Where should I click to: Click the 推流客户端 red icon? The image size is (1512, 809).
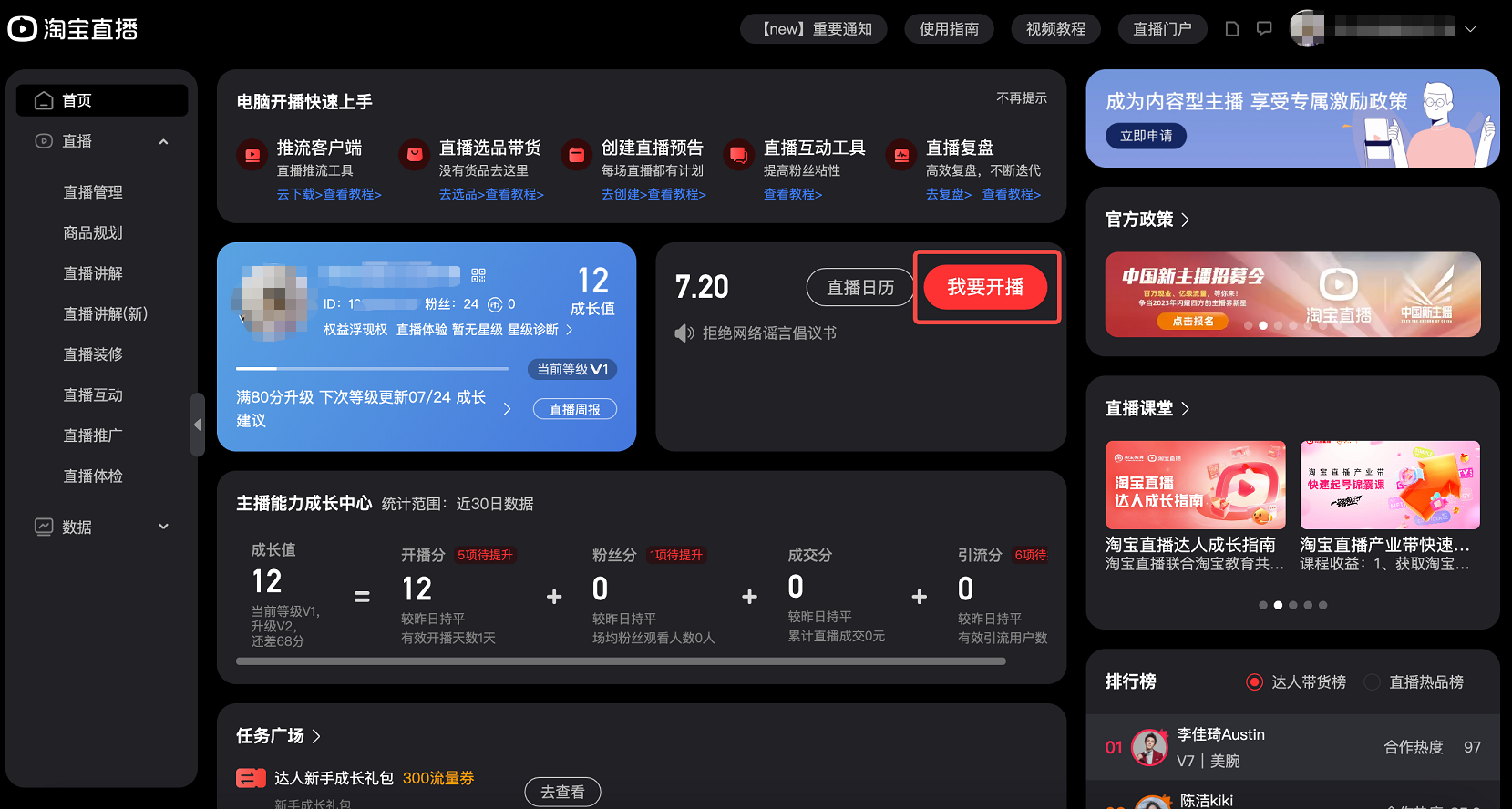252,155
